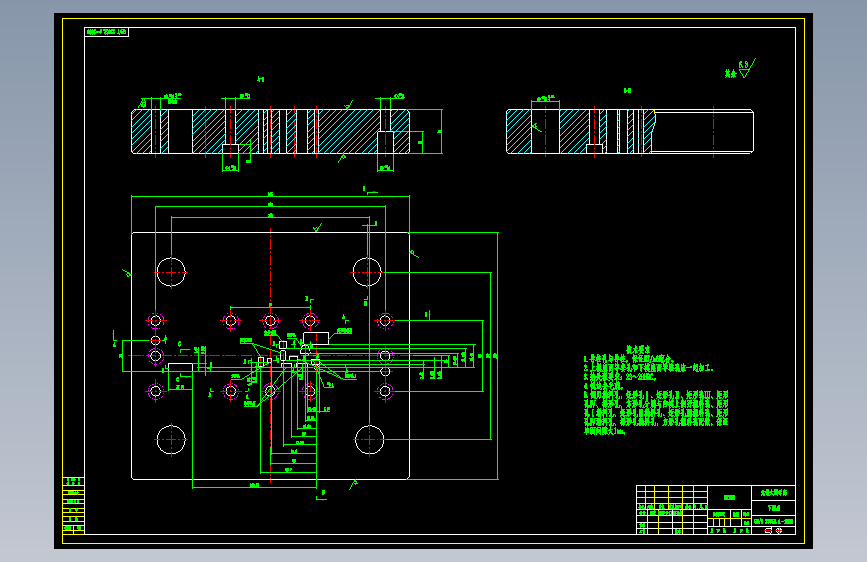Click the yellow revision table beside the left margin
Screen dimensions: 867x562
click(x=74, y=506)
